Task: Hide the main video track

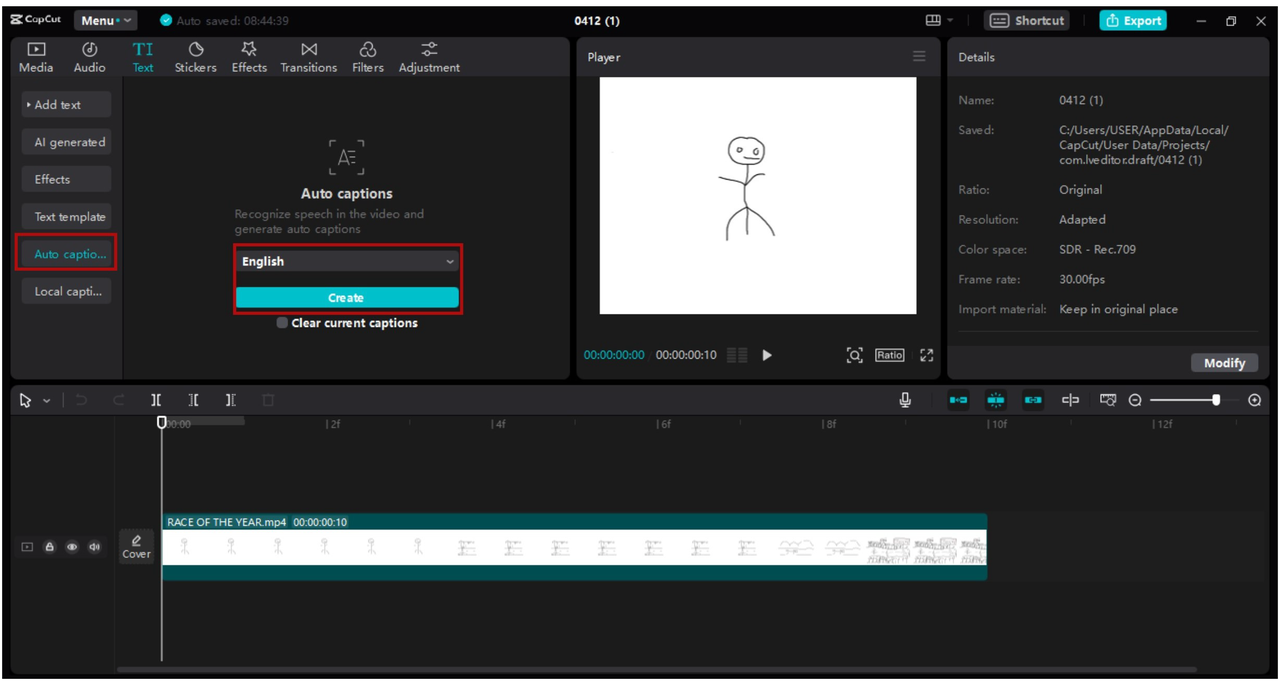Action: point(72,547)
